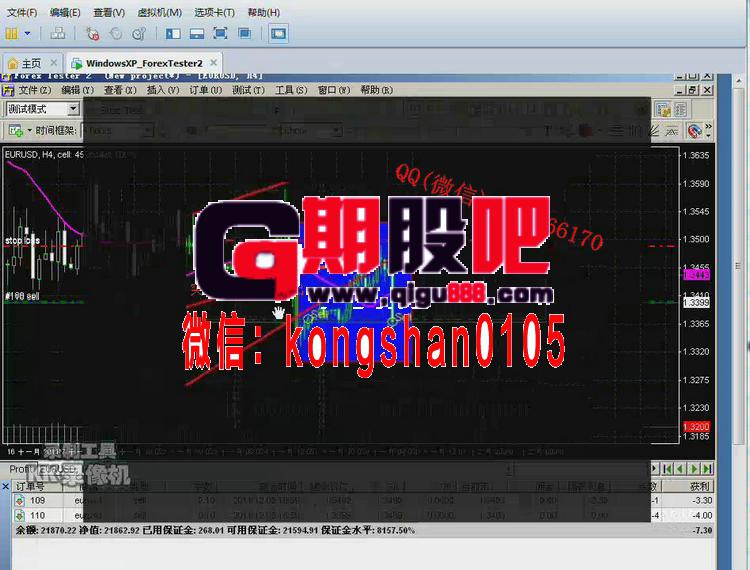Image resolution: width=750 pixels, height=570 pixels.
Task: Open VMware 选项卡(T) menu
Action: click(x=214, y=12)
